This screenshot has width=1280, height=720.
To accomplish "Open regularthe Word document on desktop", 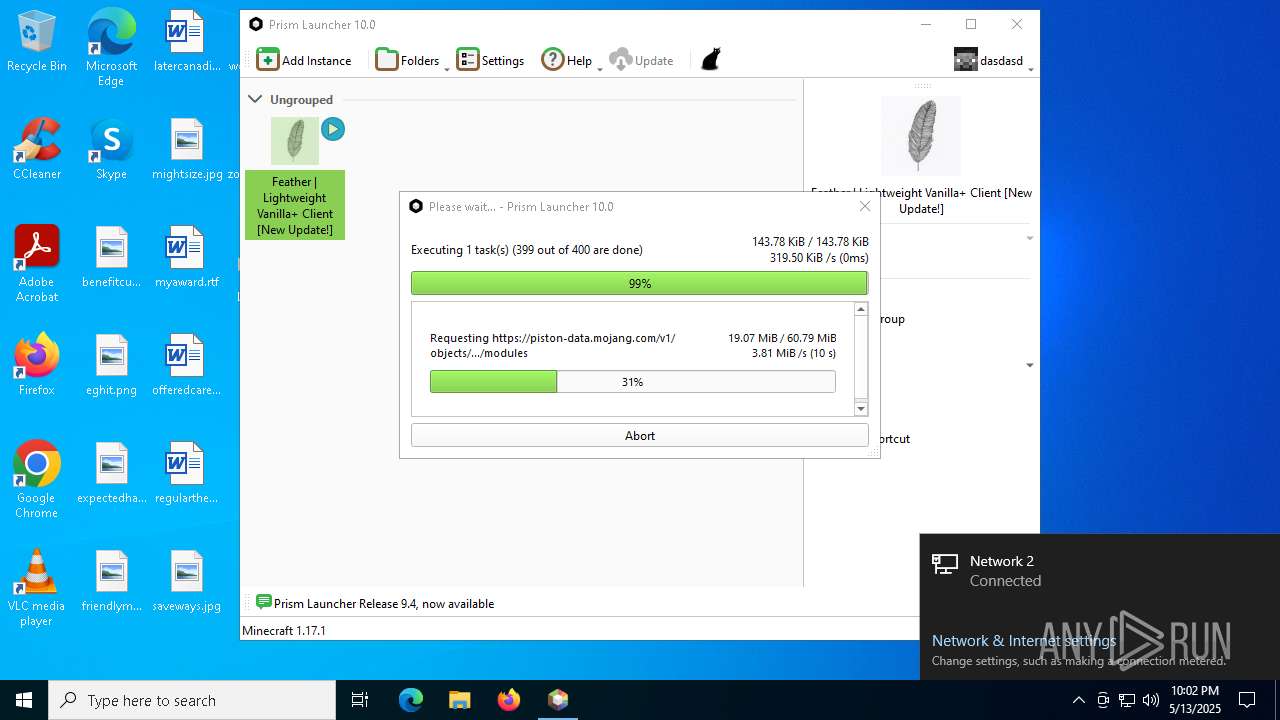I will coord(186,474).
